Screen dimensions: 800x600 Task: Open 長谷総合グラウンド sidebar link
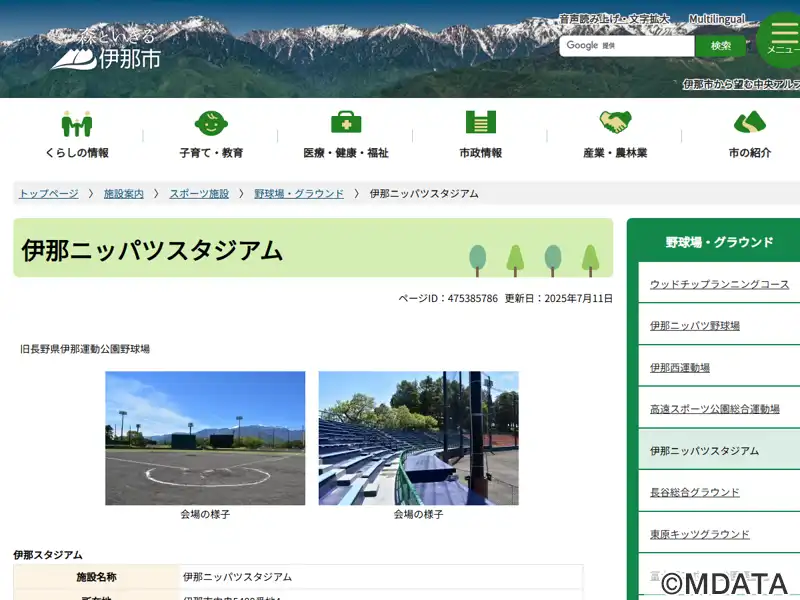point(695,492)
